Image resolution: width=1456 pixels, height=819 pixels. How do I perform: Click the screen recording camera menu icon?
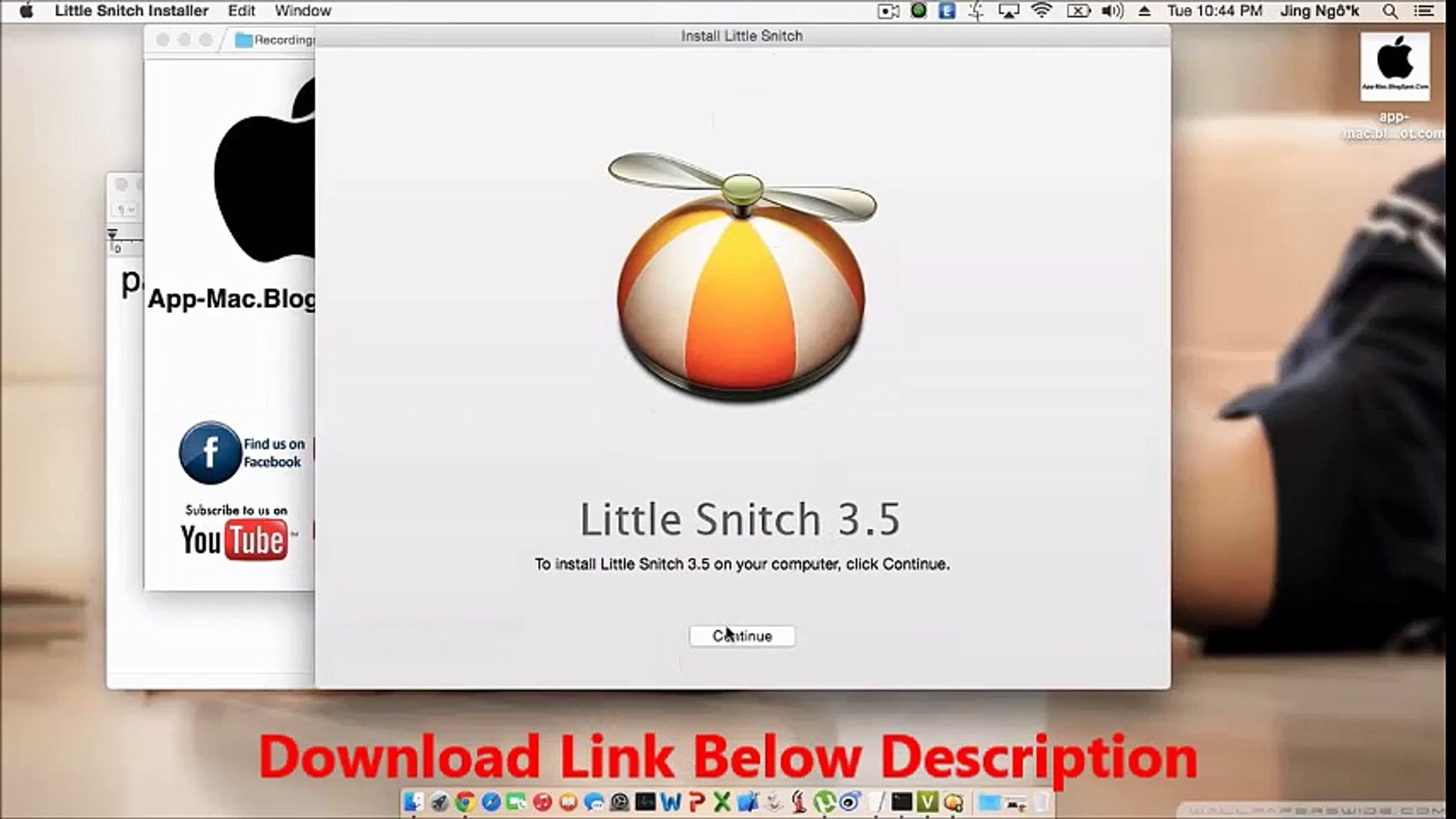click(888, 11)
